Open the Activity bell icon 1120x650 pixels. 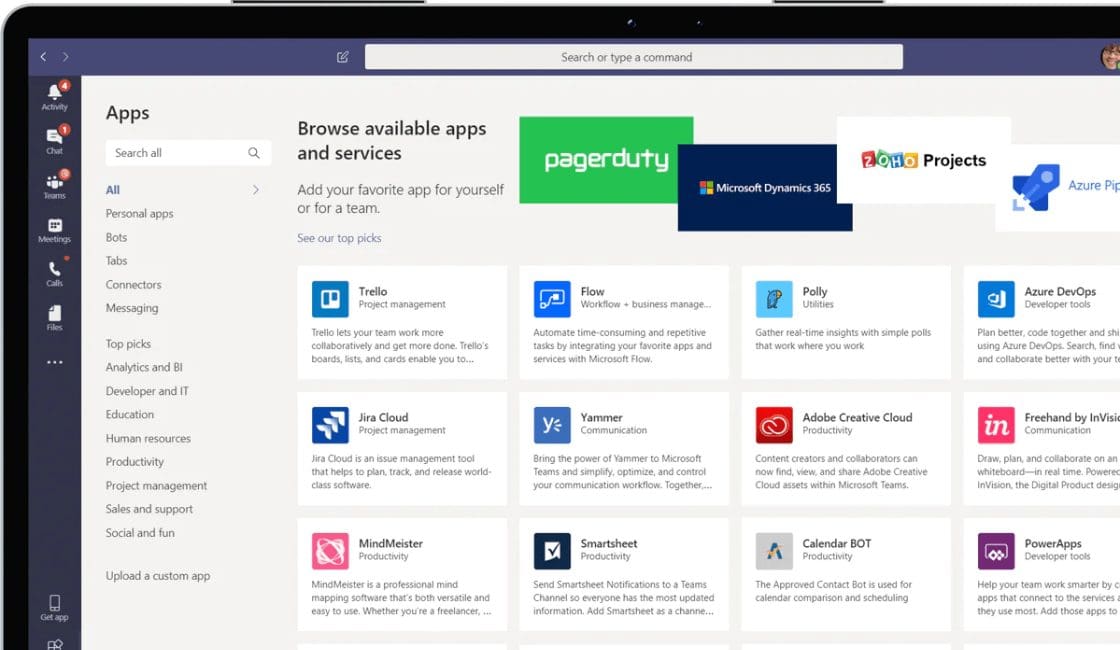click(x=54, y=94)
